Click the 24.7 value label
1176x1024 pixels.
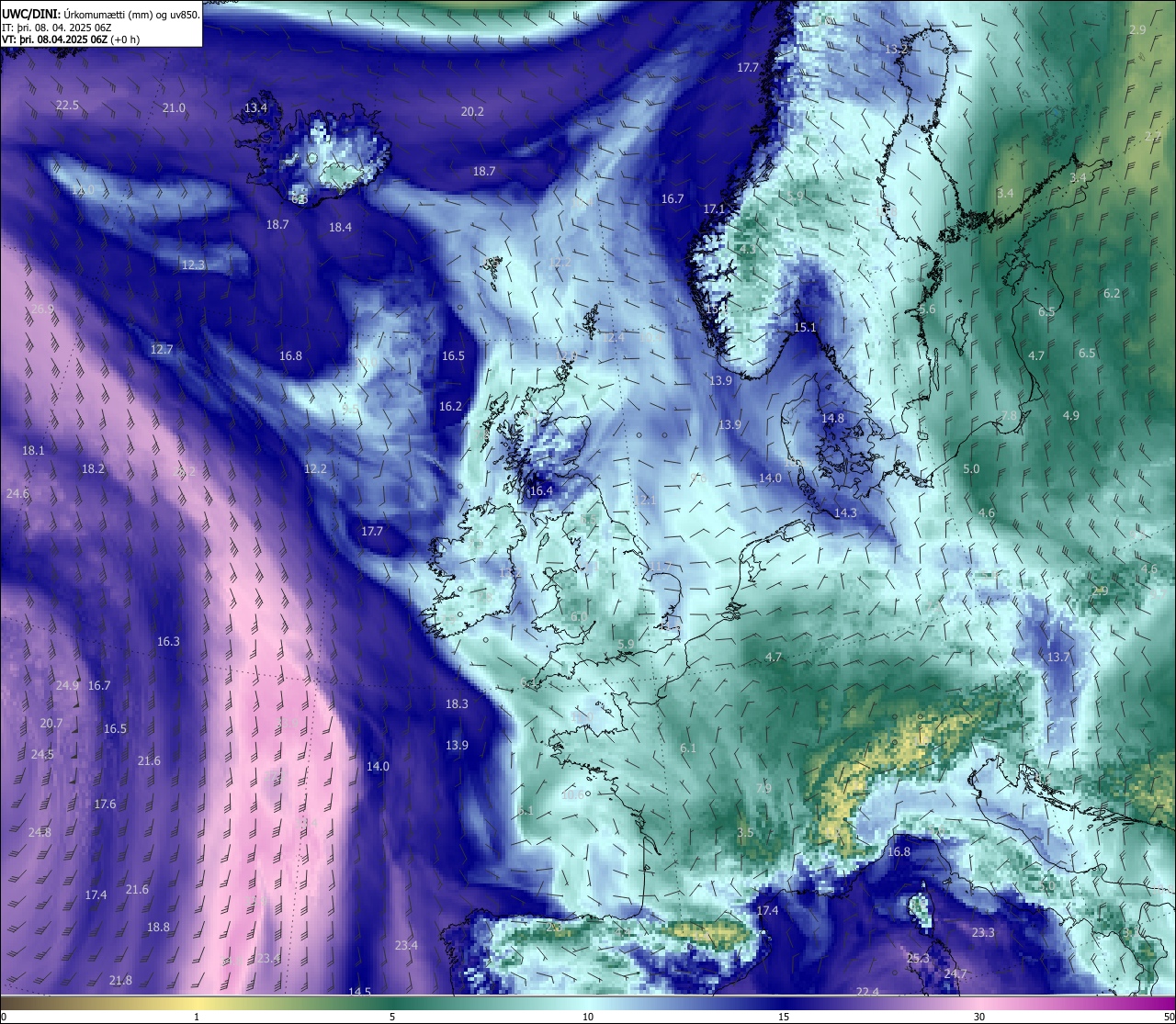[x=955, y=974]
